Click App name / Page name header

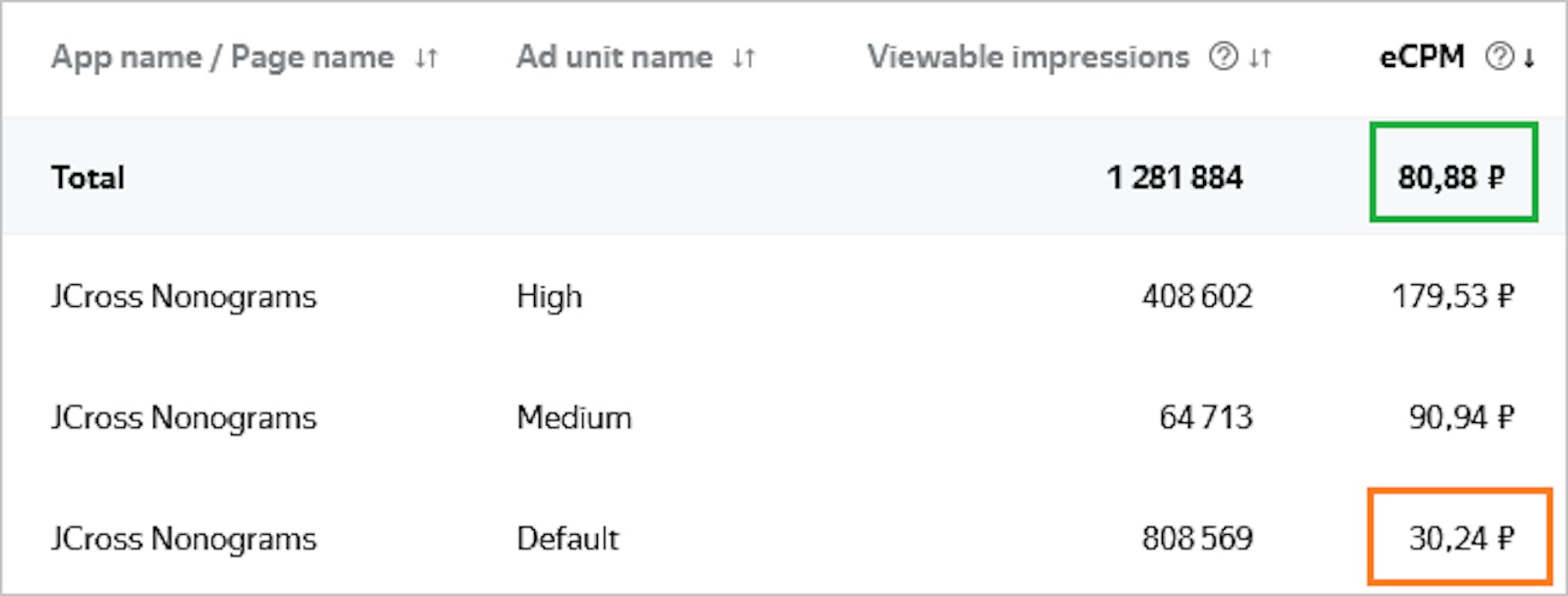(x=222, y=58)
